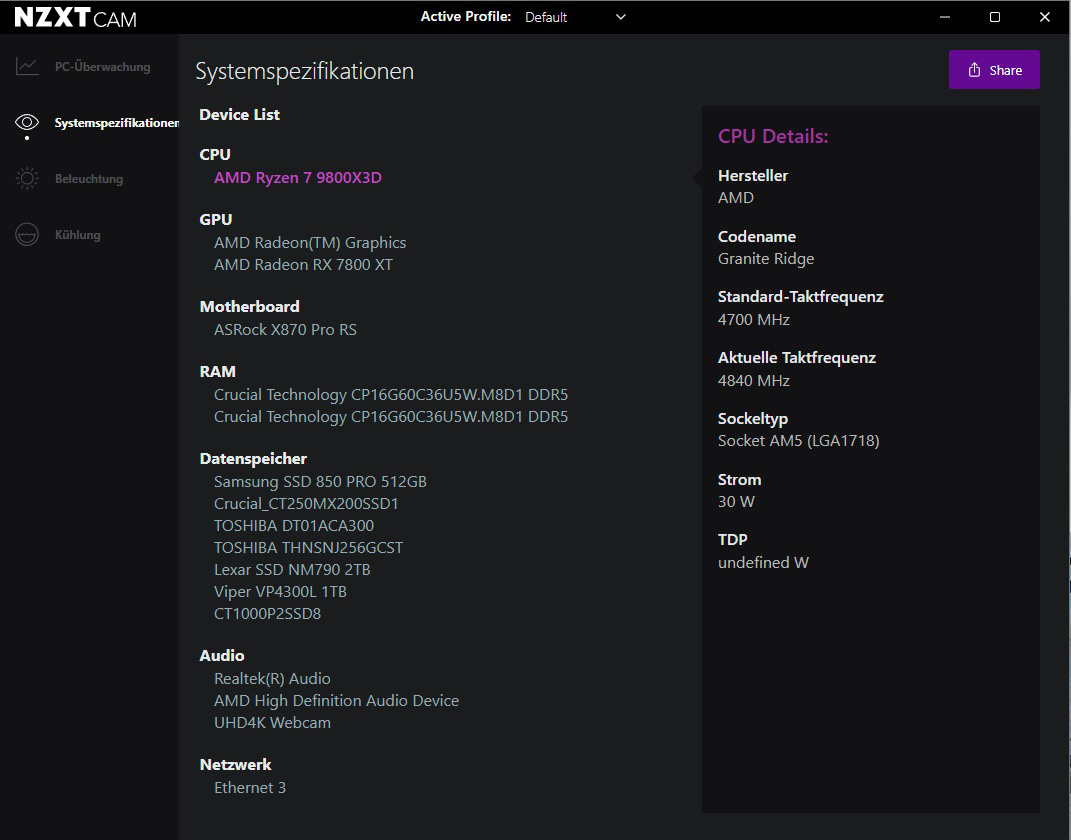Expand the Active Profile dropdown arrow
Image resolution: width=1071 pixels, height=840 pixels.
[620, 17]
